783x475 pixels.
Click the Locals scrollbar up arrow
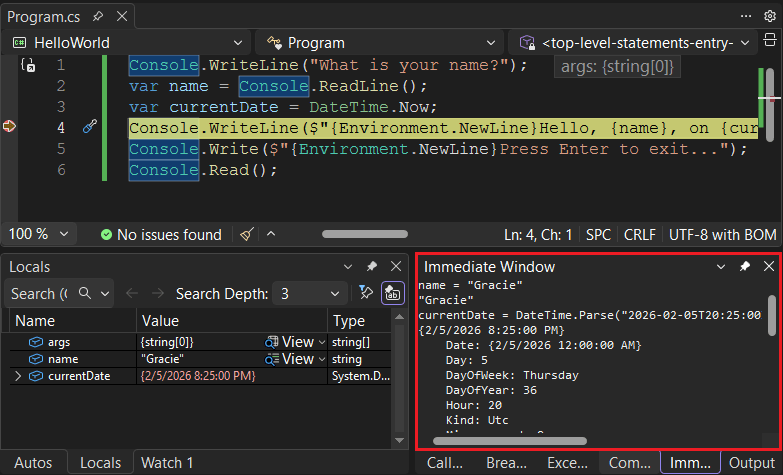(399, 317)
